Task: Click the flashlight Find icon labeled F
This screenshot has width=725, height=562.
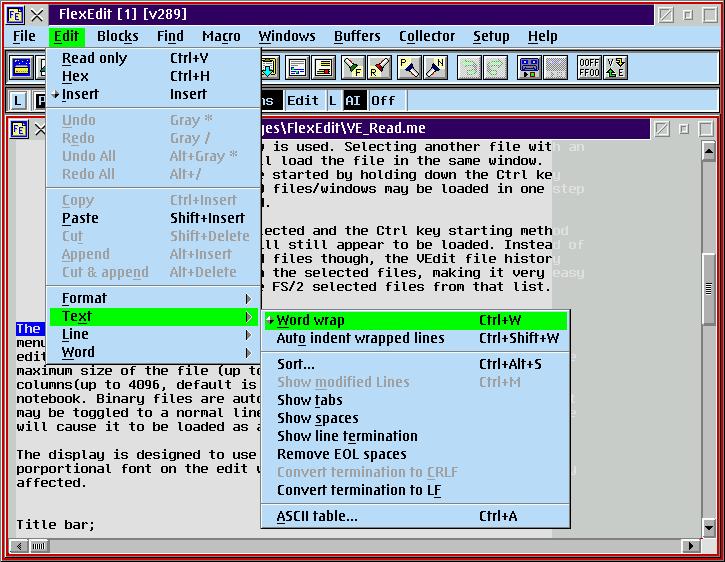Action: pos(353,68)
